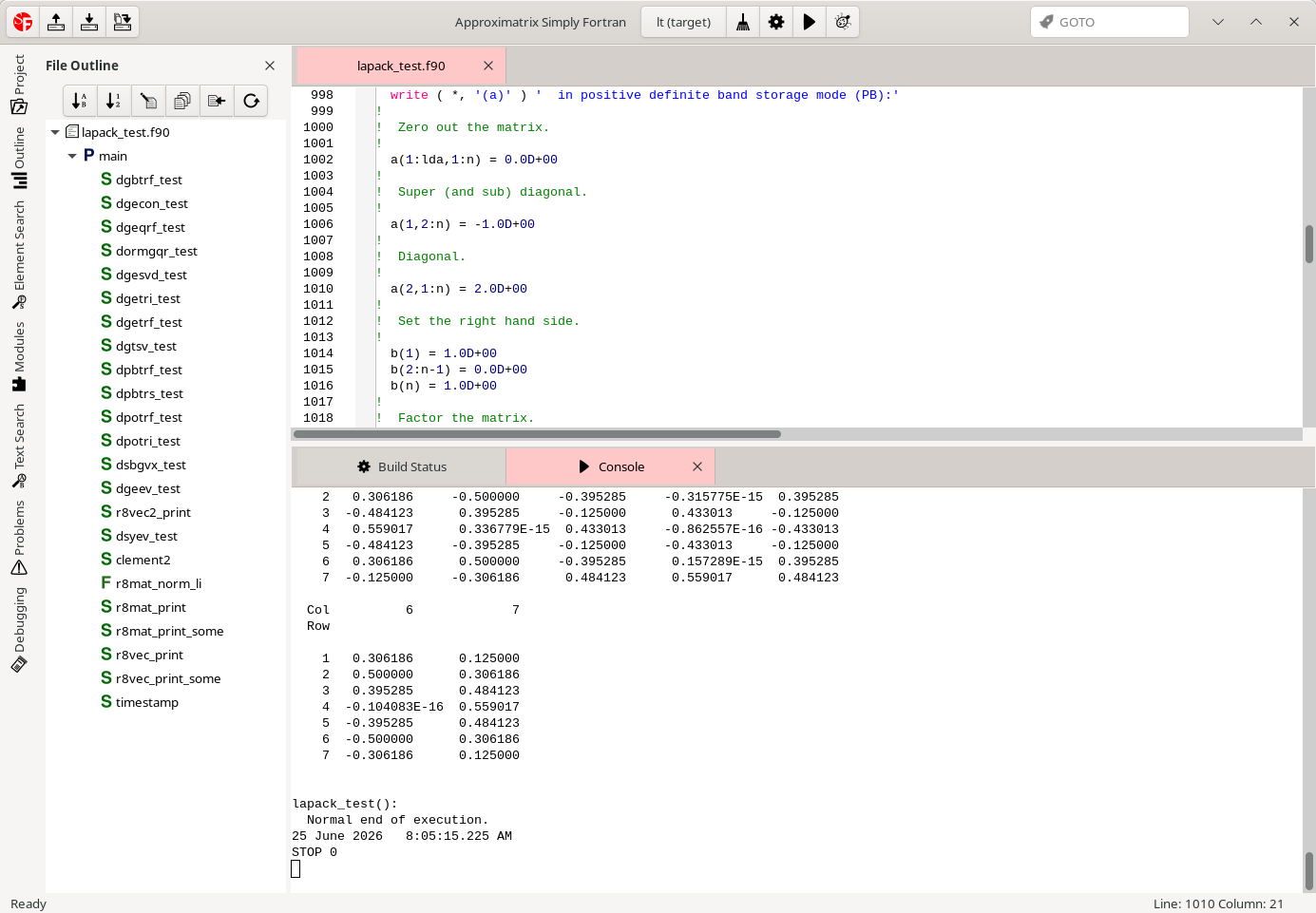Open the Simply Fortran main menu logo
Viewport: 1316px width, 913px height.
point(23,22)
